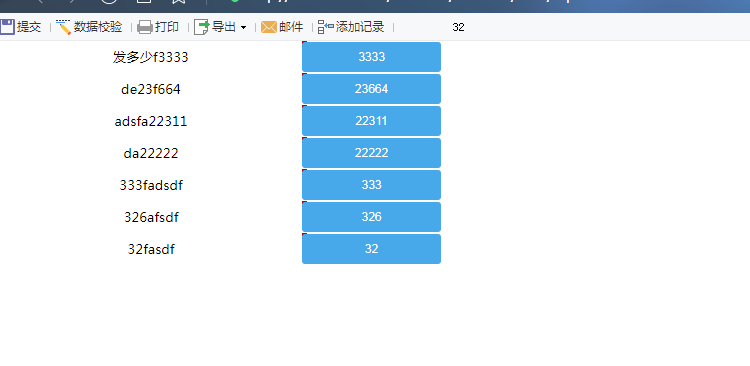
Task: Click the save disk icon beside 提交
Action: [x=7, y=27]
